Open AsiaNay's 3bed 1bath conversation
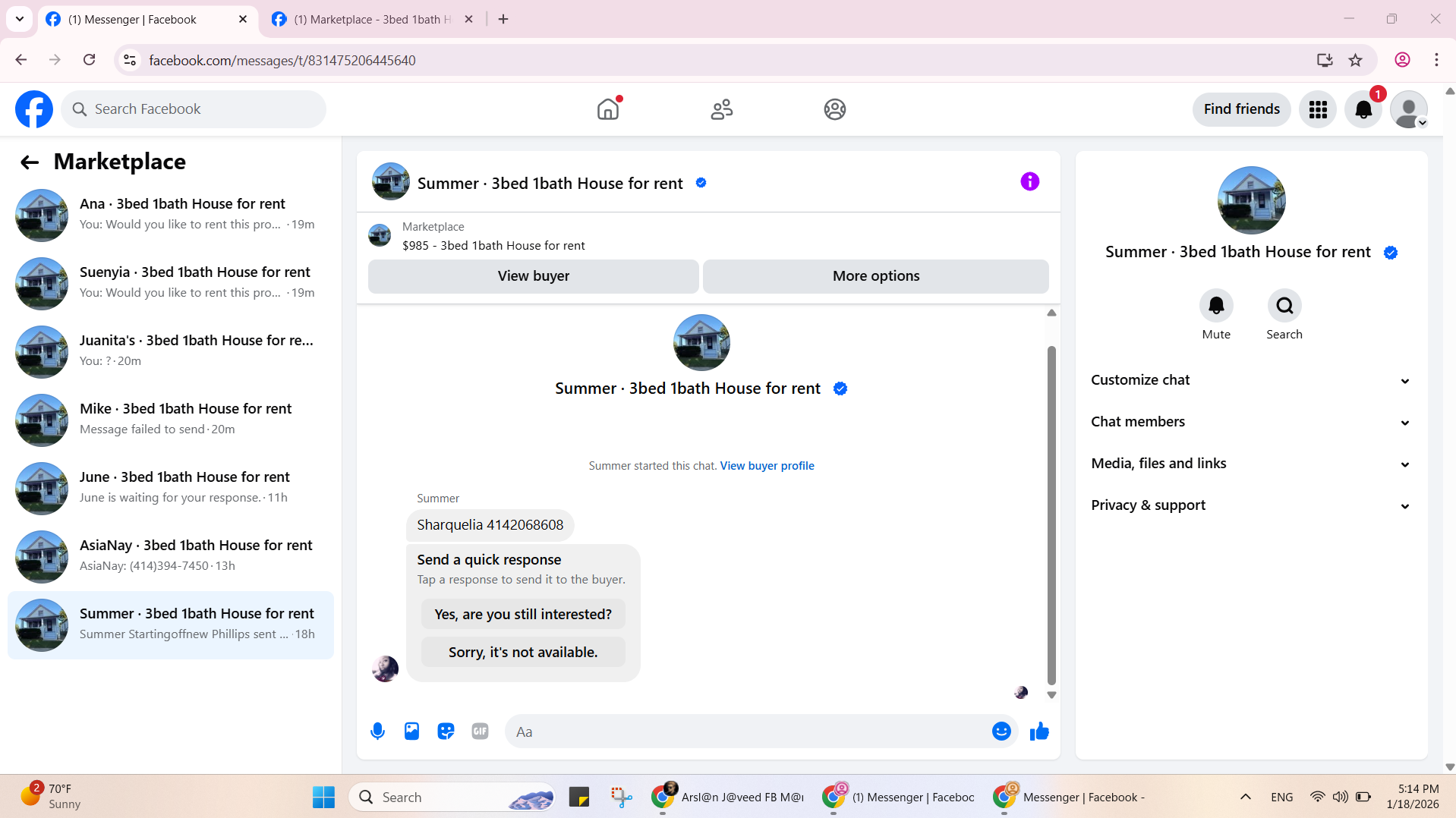This screenshot has height=818, width=1456. coord(171,556)
